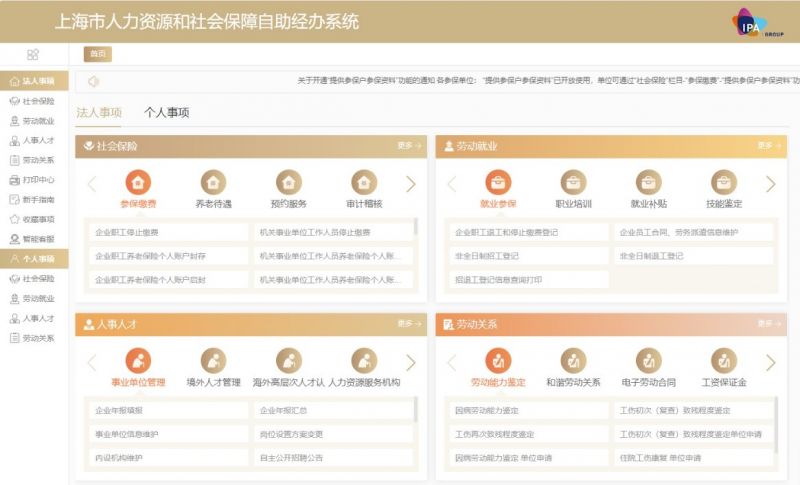
Task: Click the grid menu icon above sidebar
Action: tap(33, 54)
